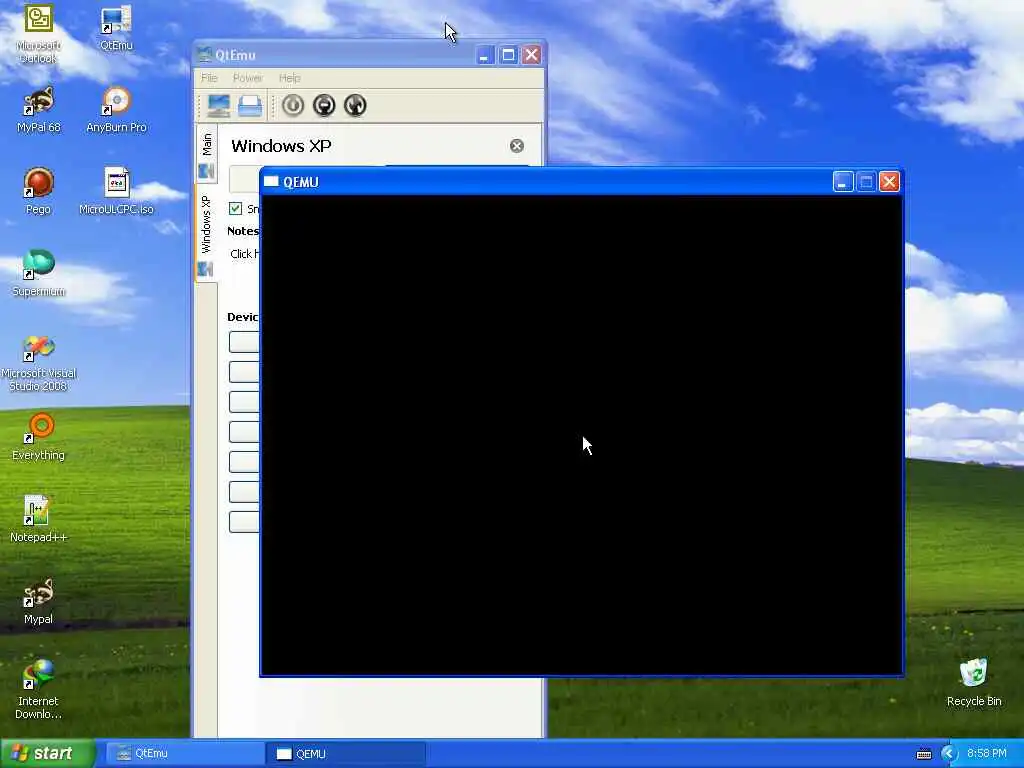Open the Power menu in QtEmu
The width and height of the screenshot is (1024, 768).
[x=248, y=78]
